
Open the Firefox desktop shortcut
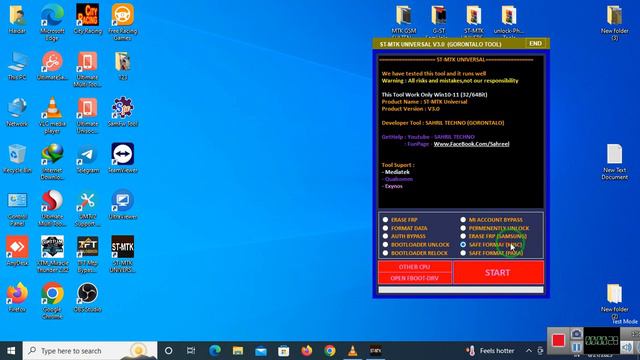point(17,297)
